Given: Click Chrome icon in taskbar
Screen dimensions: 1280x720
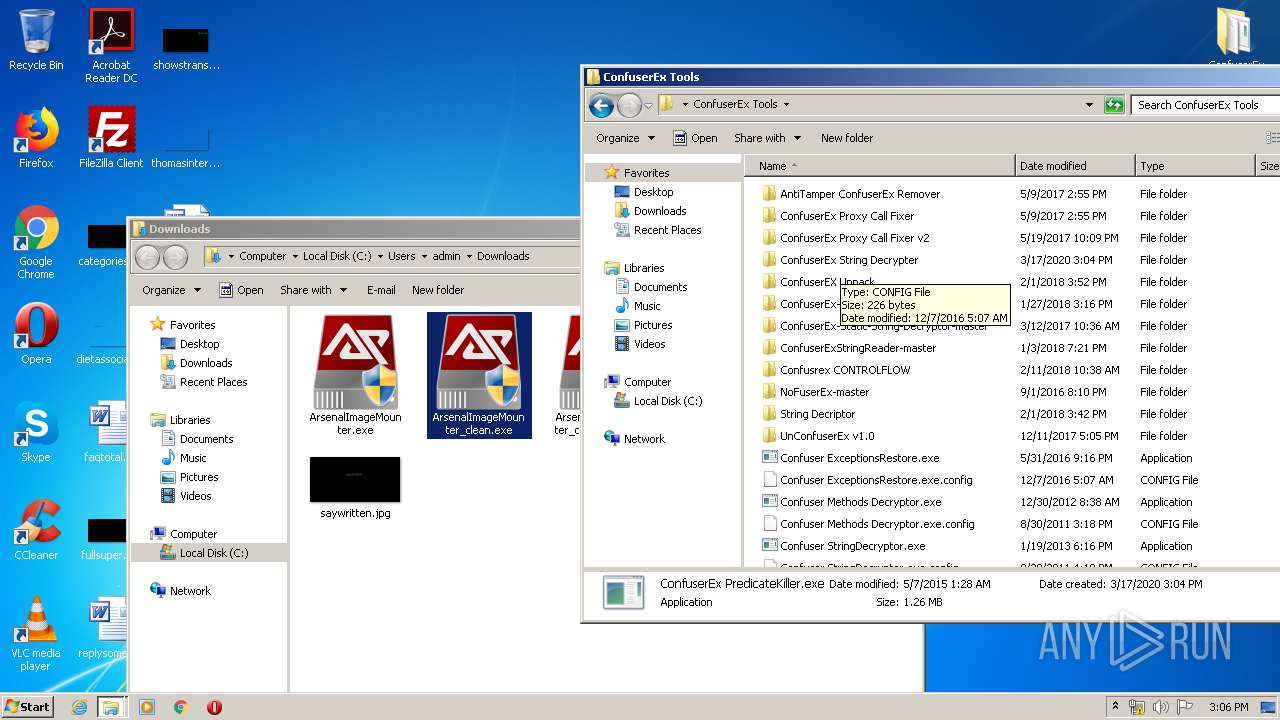Looking at the screenshot, I should tap(181, 707).
